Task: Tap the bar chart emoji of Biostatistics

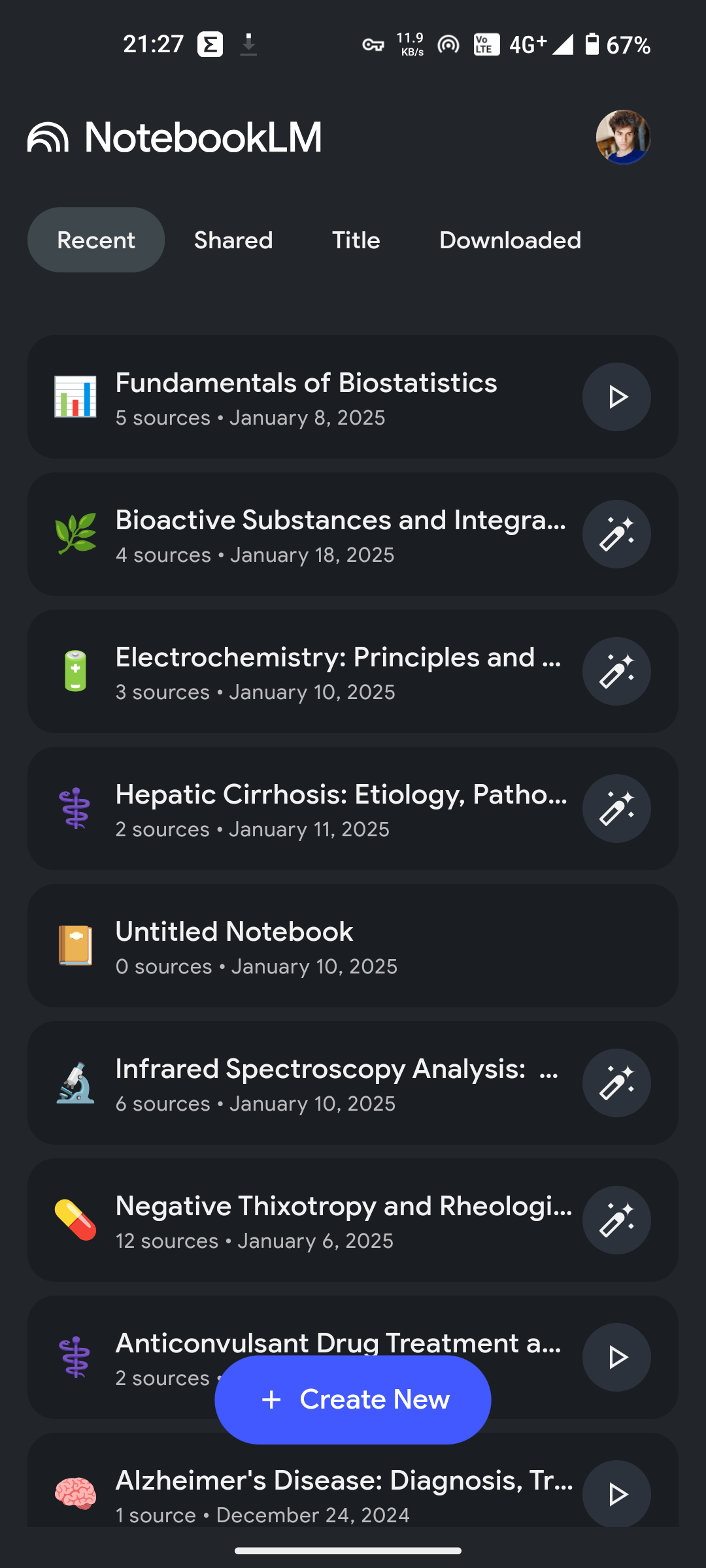Action: [x=75, y=397]
